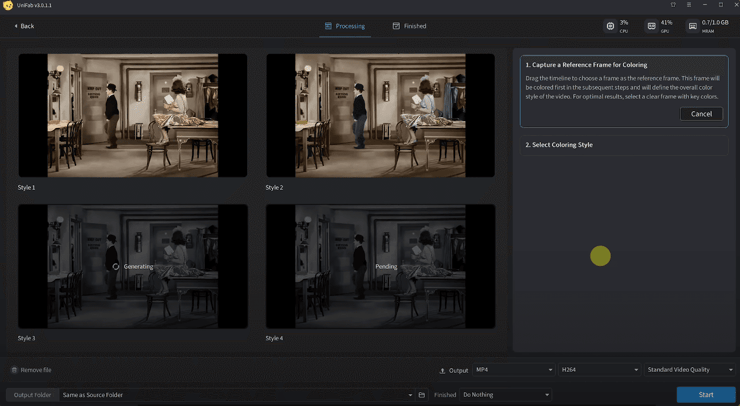Click the blue Start button
This screenshot has height=406, width=740.
tap(705, 395)
